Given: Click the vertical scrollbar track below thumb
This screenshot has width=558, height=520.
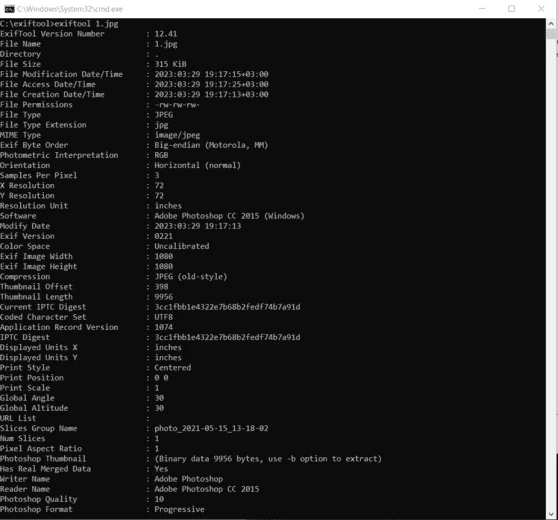Looking at the screenshot, I should [x=552, y=274].
